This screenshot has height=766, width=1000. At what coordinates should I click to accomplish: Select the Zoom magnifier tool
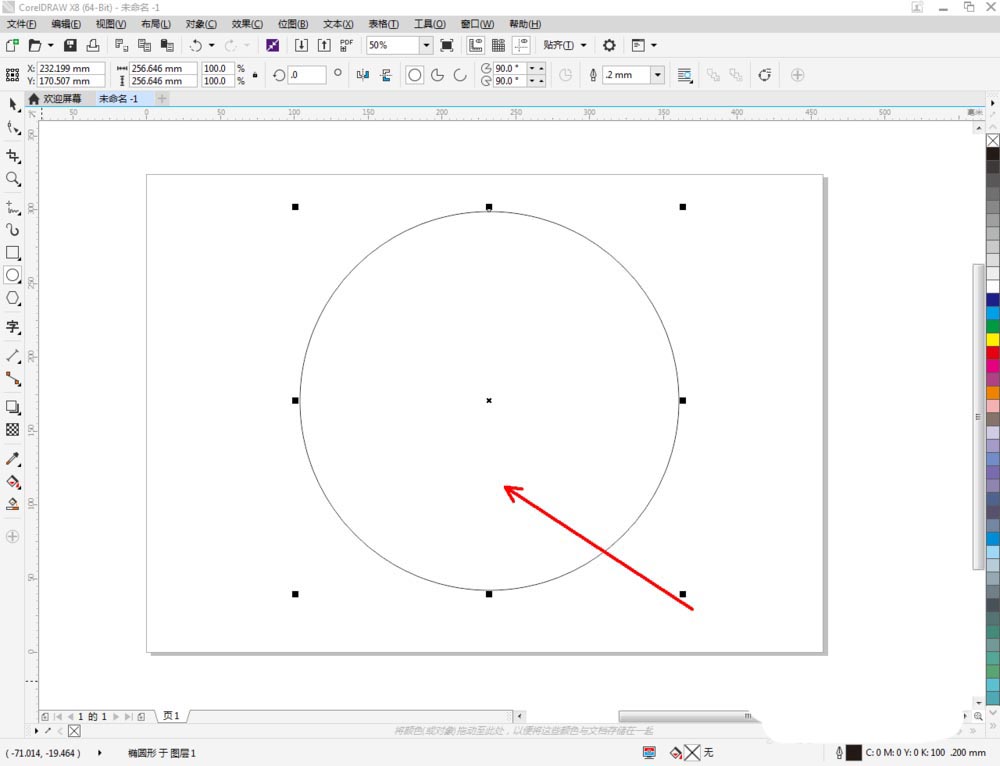click(x=13, y=179)
